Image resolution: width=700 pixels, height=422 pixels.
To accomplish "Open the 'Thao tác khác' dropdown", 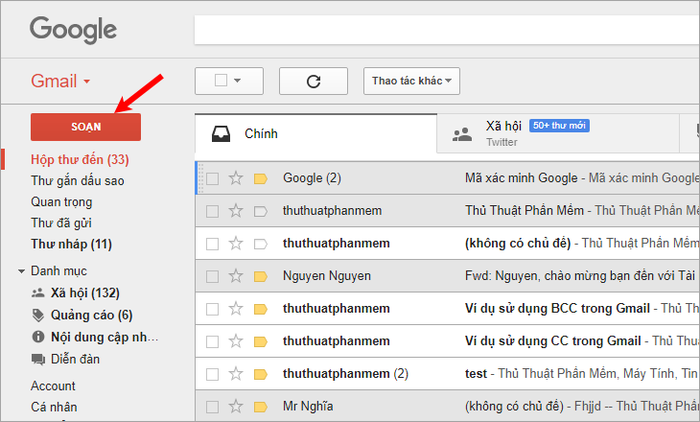I will 412,81.
